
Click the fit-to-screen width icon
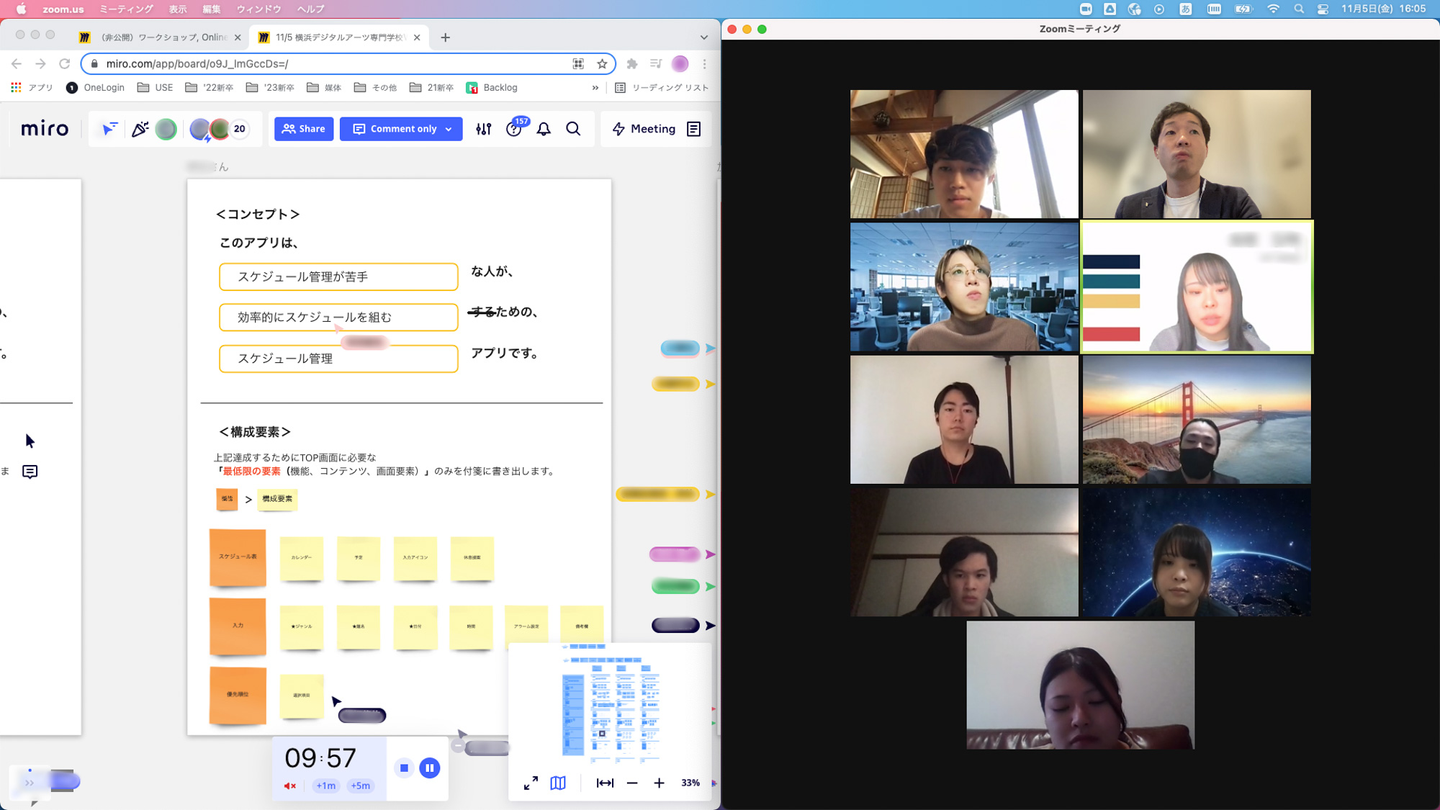pos(605,783)
